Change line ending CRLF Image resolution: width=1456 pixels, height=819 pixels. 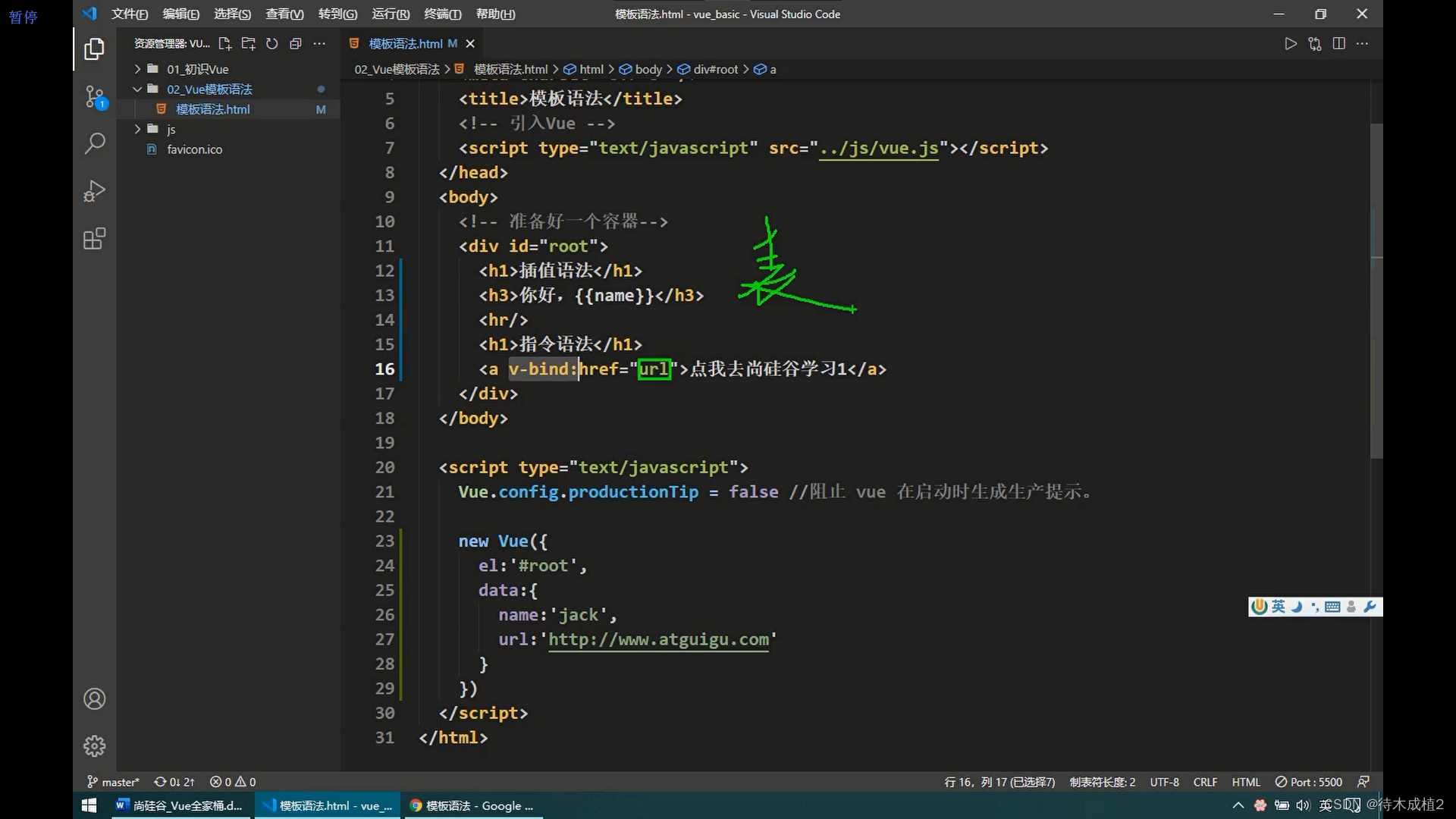[1205, 782]
